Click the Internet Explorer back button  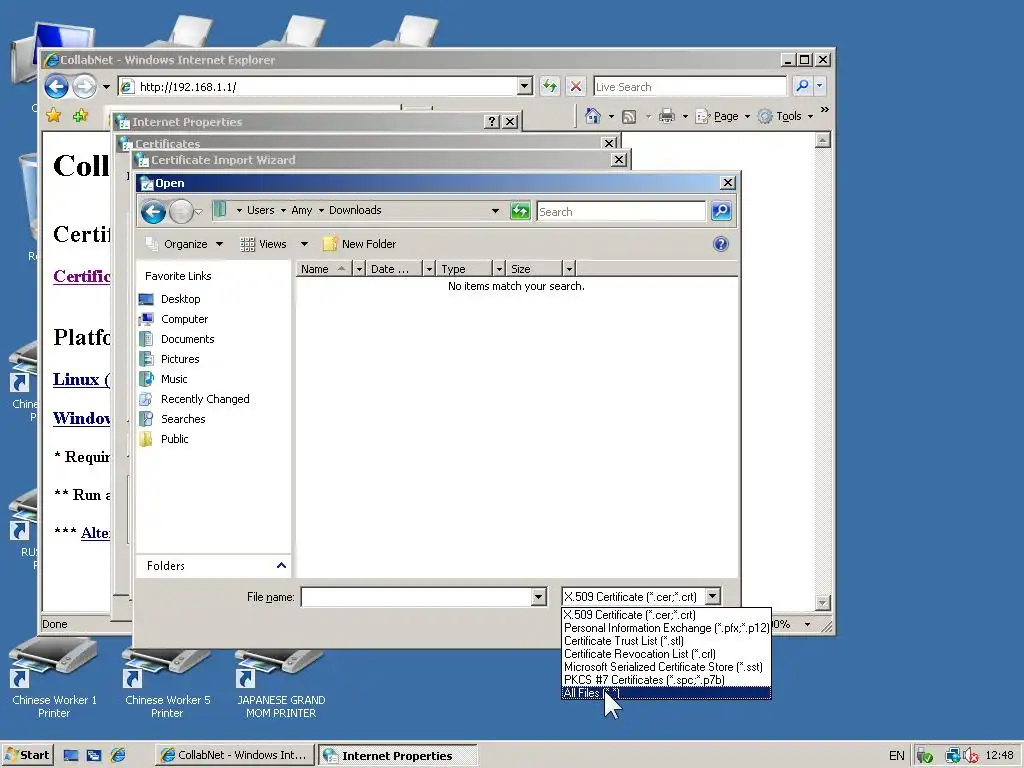tap(56, 86)
